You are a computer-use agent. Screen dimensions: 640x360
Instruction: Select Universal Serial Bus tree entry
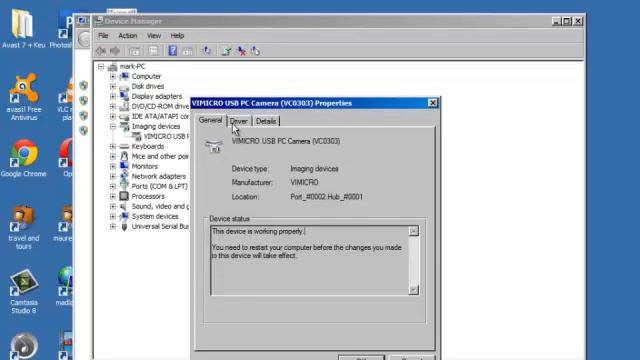pos(160,227)
